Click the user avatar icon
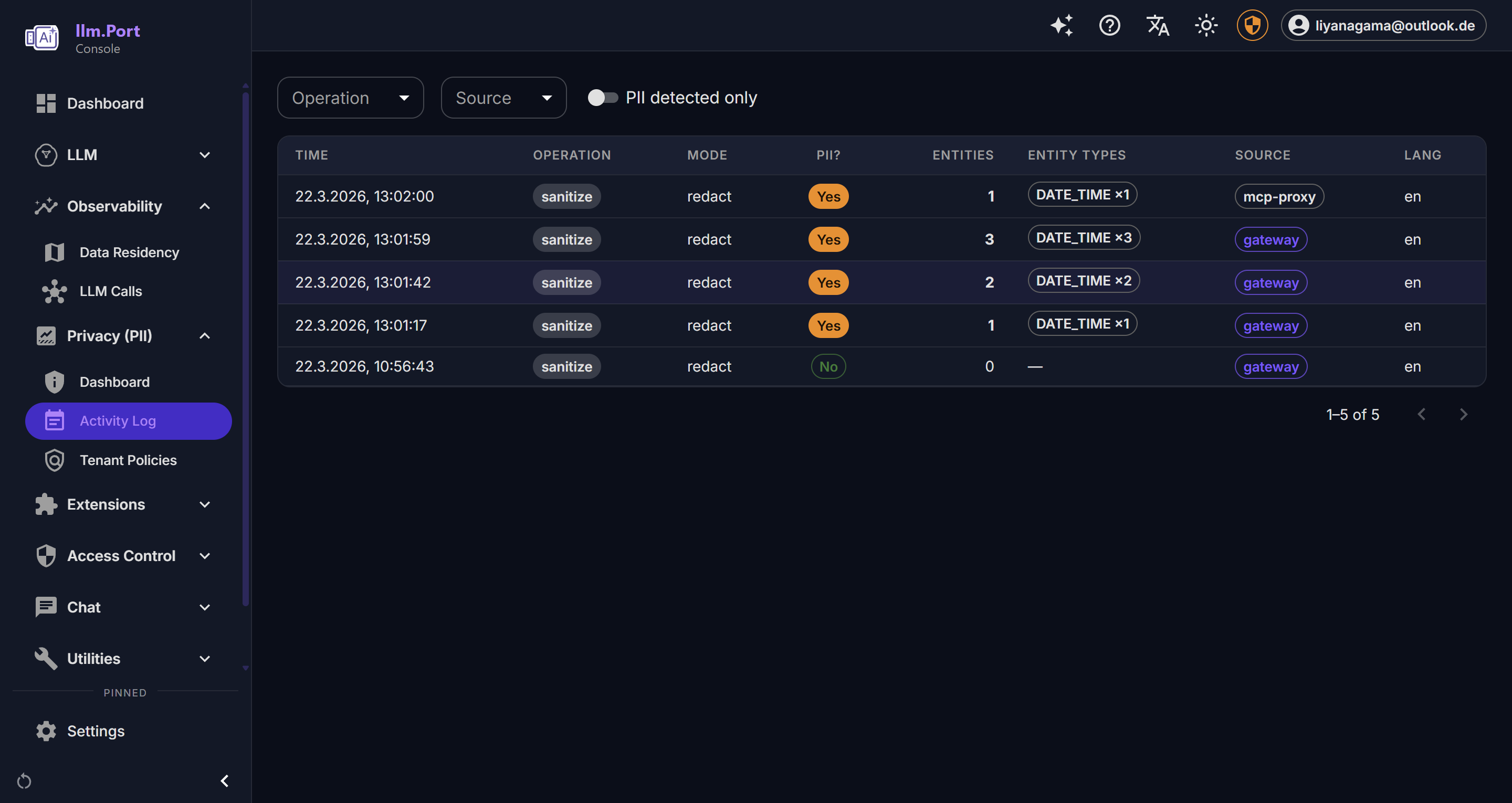 click(1298, 25)
